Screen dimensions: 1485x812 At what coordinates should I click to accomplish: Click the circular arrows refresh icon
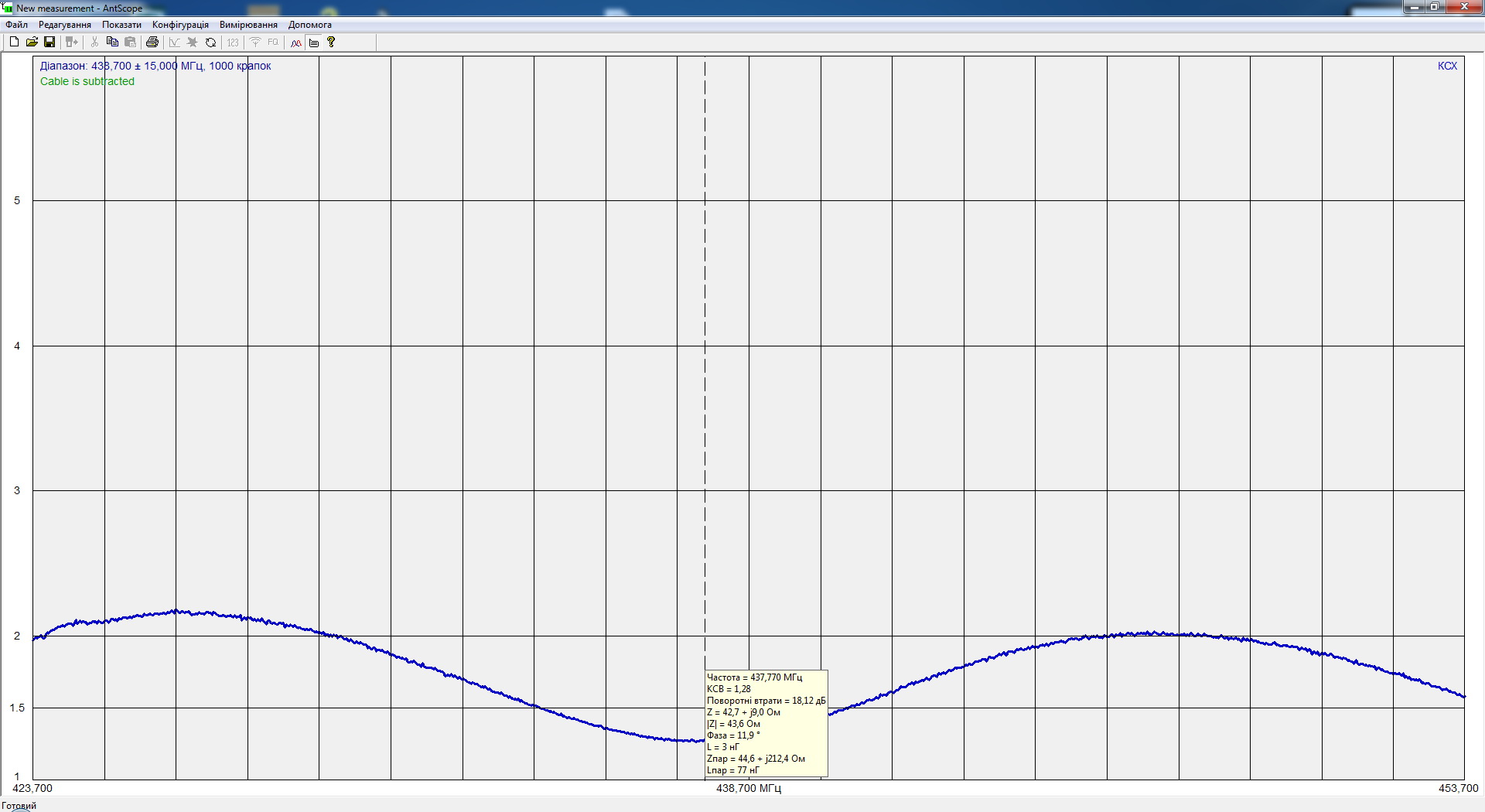(210, 43)
